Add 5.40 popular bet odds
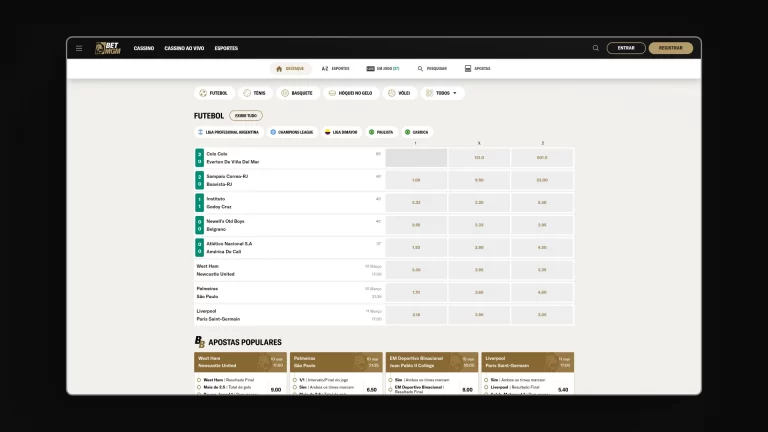Image resolution: width=768 pixels, height=432 pixels. point(563,390)
